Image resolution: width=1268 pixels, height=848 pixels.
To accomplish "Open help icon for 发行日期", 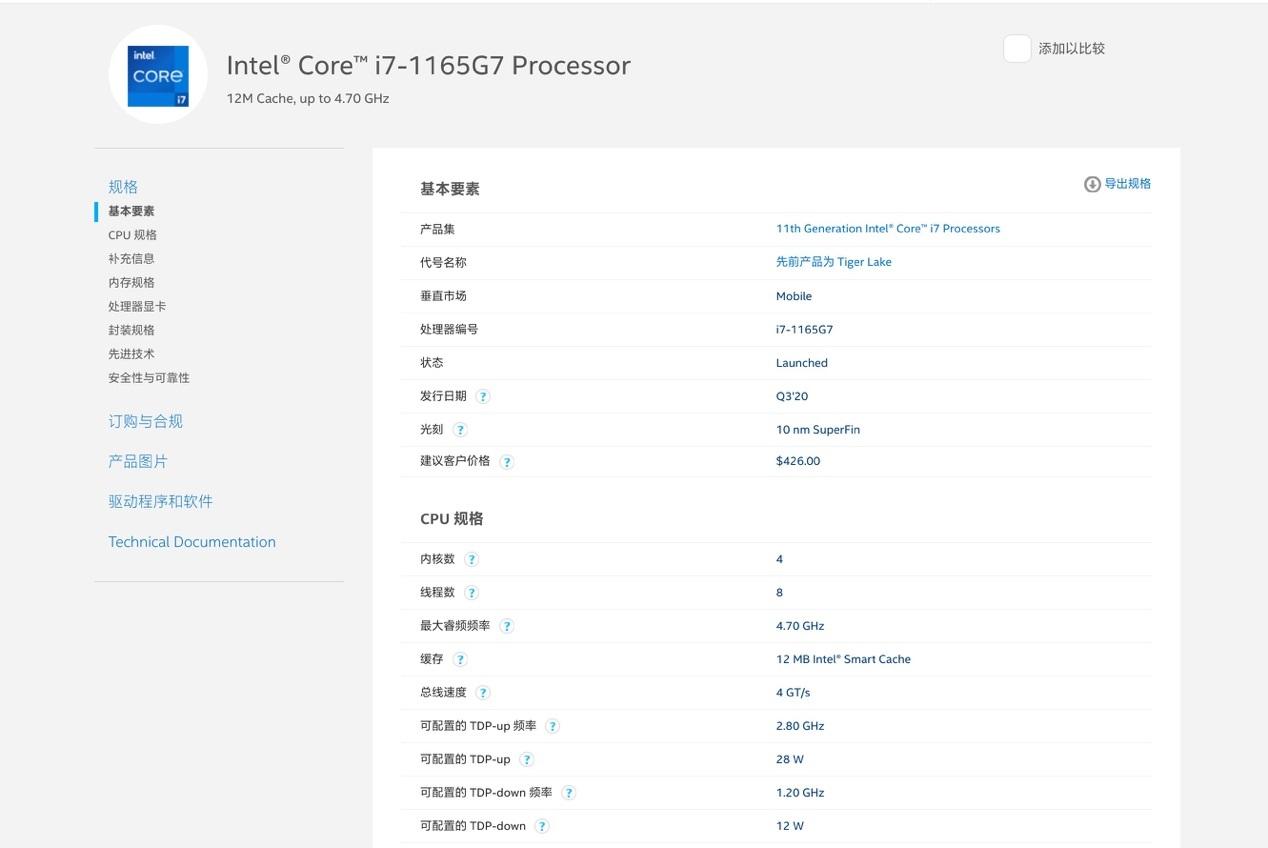I will [483, 396].
